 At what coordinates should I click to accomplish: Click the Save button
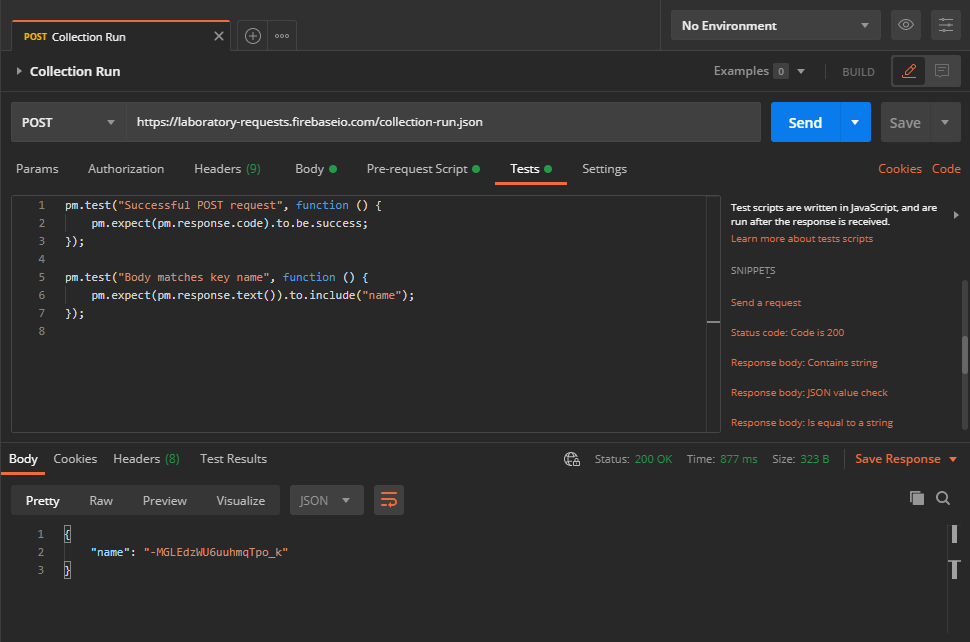tap(905, 122)
